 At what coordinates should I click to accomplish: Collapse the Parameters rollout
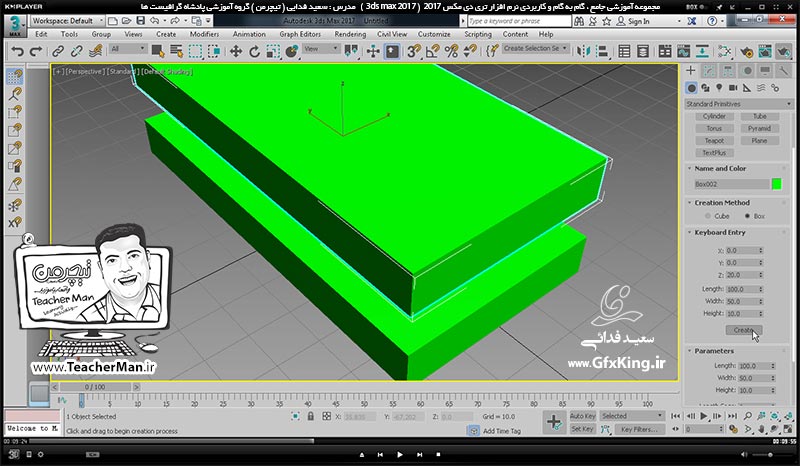pos(714,351)
